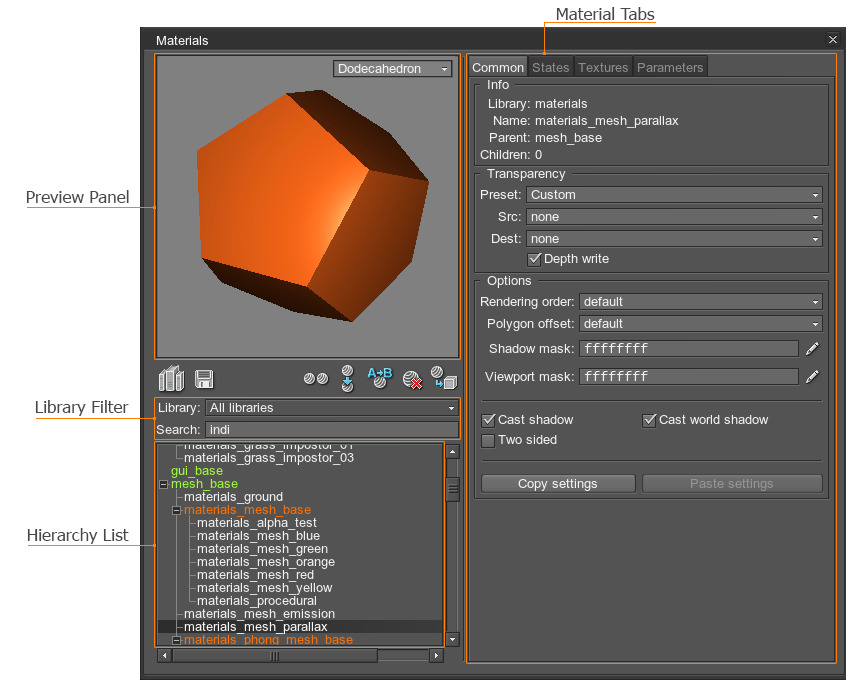This screenshot has width=859, height=680.
Task: Click the floppy-disk save materials icon
Action: coord(204,379)
